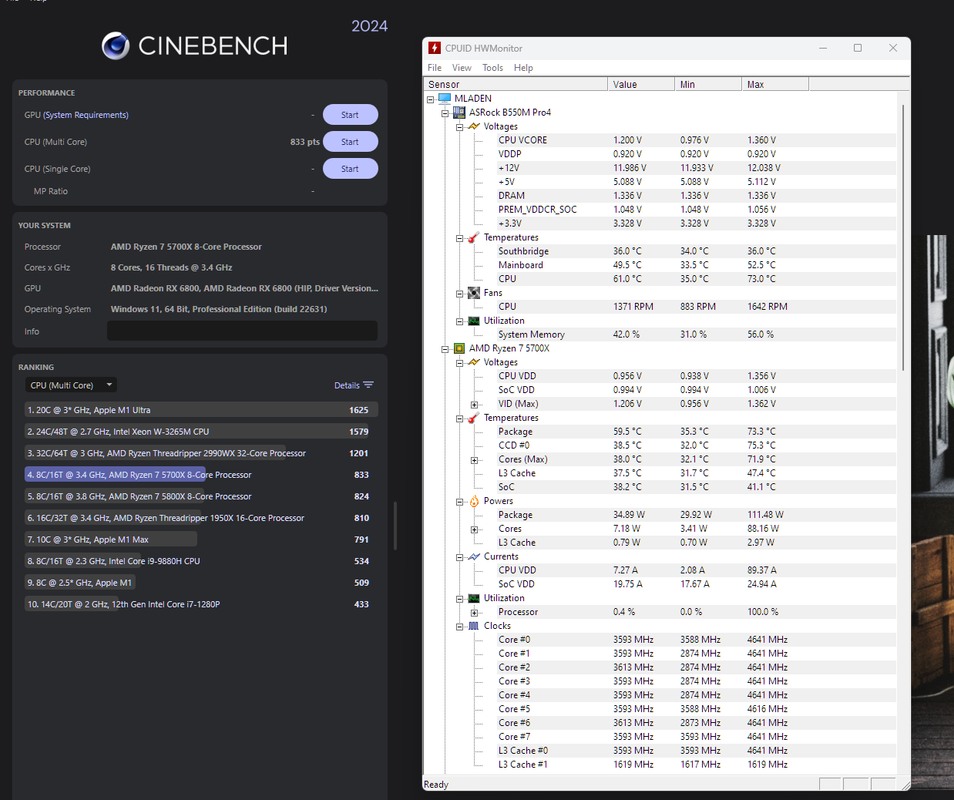Click the Ryzen Voltages lightning icon
The image size is (954, 800).
tap(473, 363)
